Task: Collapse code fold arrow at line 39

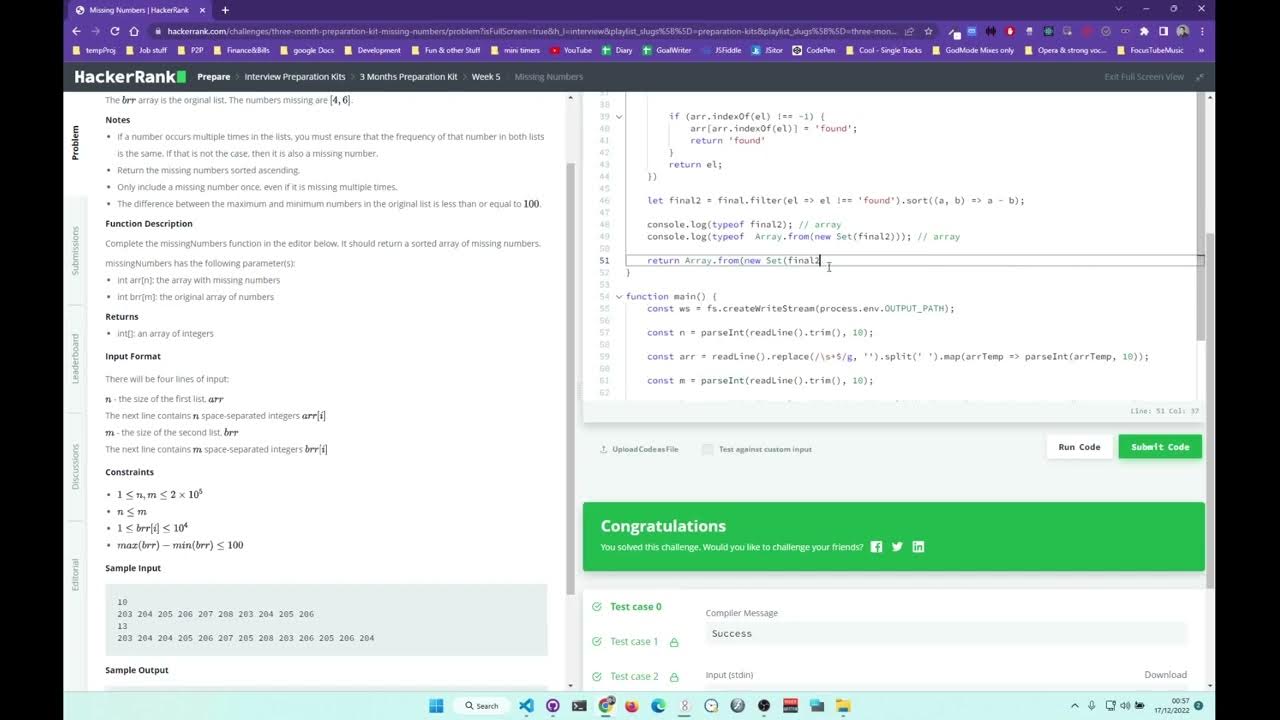Action: coord(619,117)
